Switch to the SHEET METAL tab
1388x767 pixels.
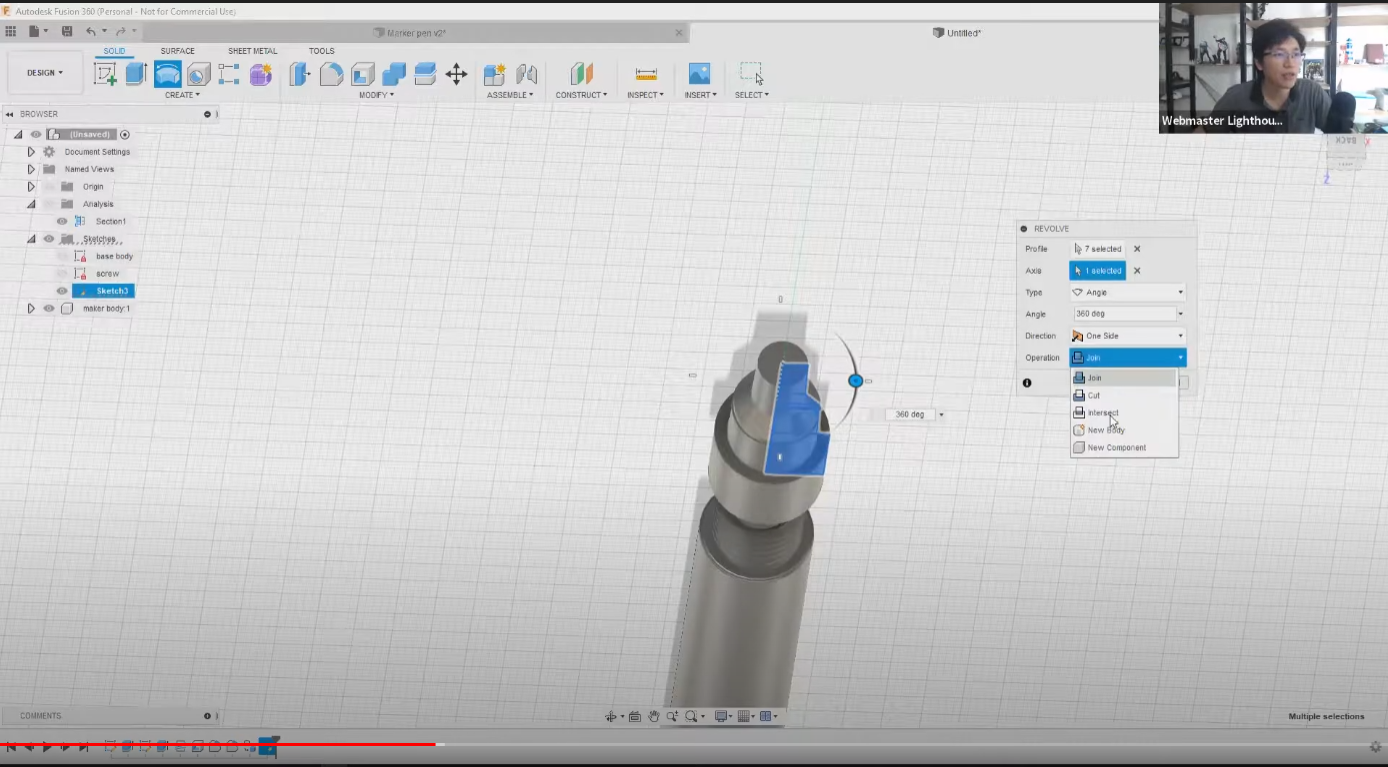pyautogui.click(x=253, y=51)
